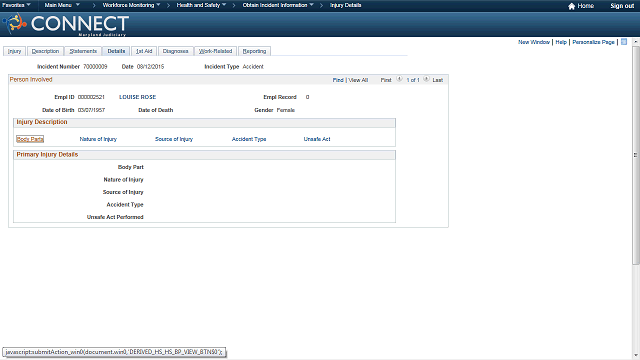This screenshot has width=640, height=360.
Task: Click the Find link in Person Involved
Action: (x=338, y=80)
